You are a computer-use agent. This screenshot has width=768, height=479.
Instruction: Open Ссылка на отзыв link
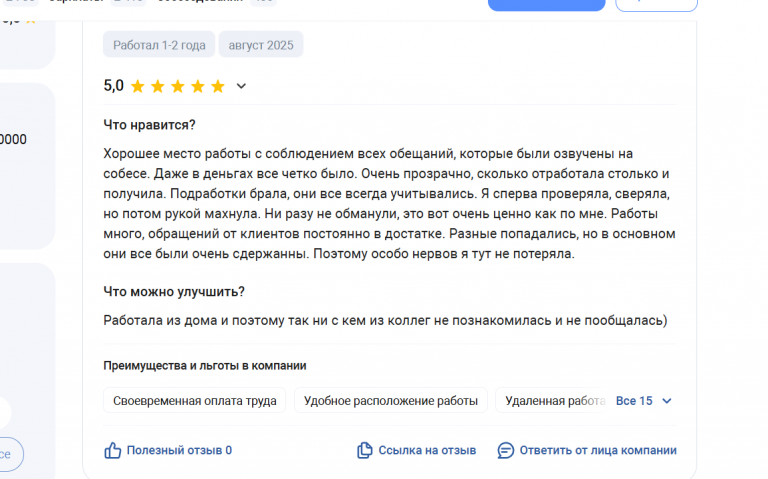pyautogui.click(x=427, y=450)
